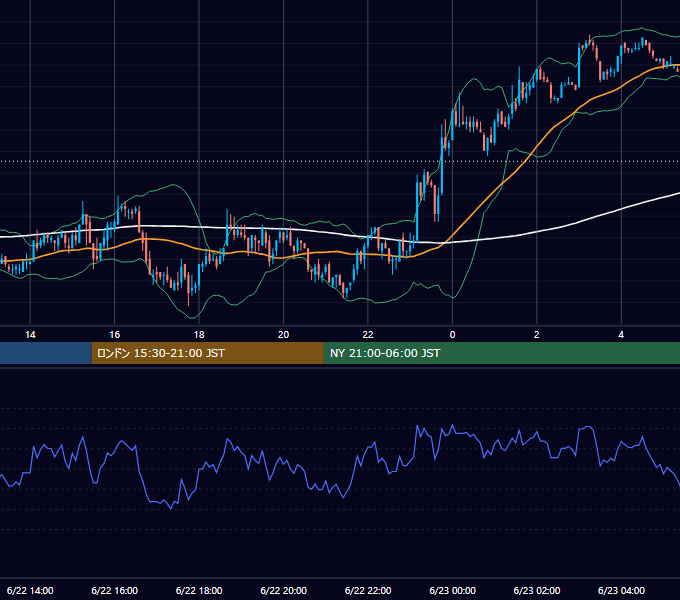Click the '6/23 02:00' date label
This screenshot has height=600, width=680.
coord(536,590)
